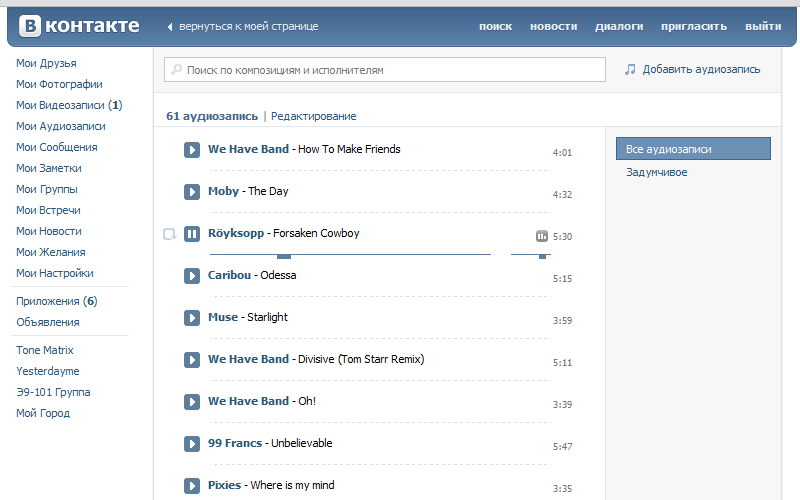Open Мои Аудиозаписи in sidebar
Image resolution: width=800 pixels, height=500 pixels.
(61, 126)
